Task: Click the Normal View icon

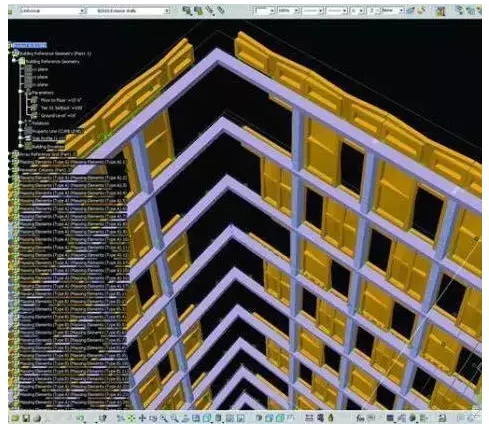Action: (x=185, y=418)
